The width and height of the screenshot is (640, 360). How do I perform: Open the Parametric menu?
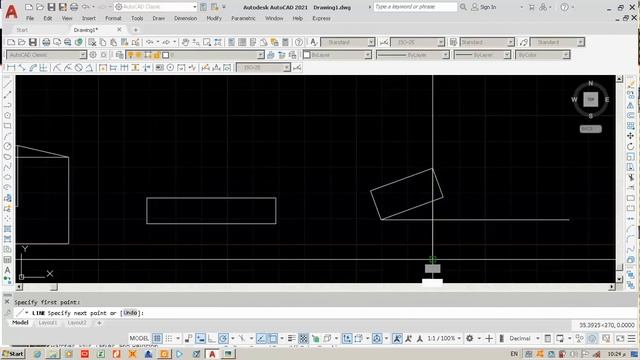243,18
